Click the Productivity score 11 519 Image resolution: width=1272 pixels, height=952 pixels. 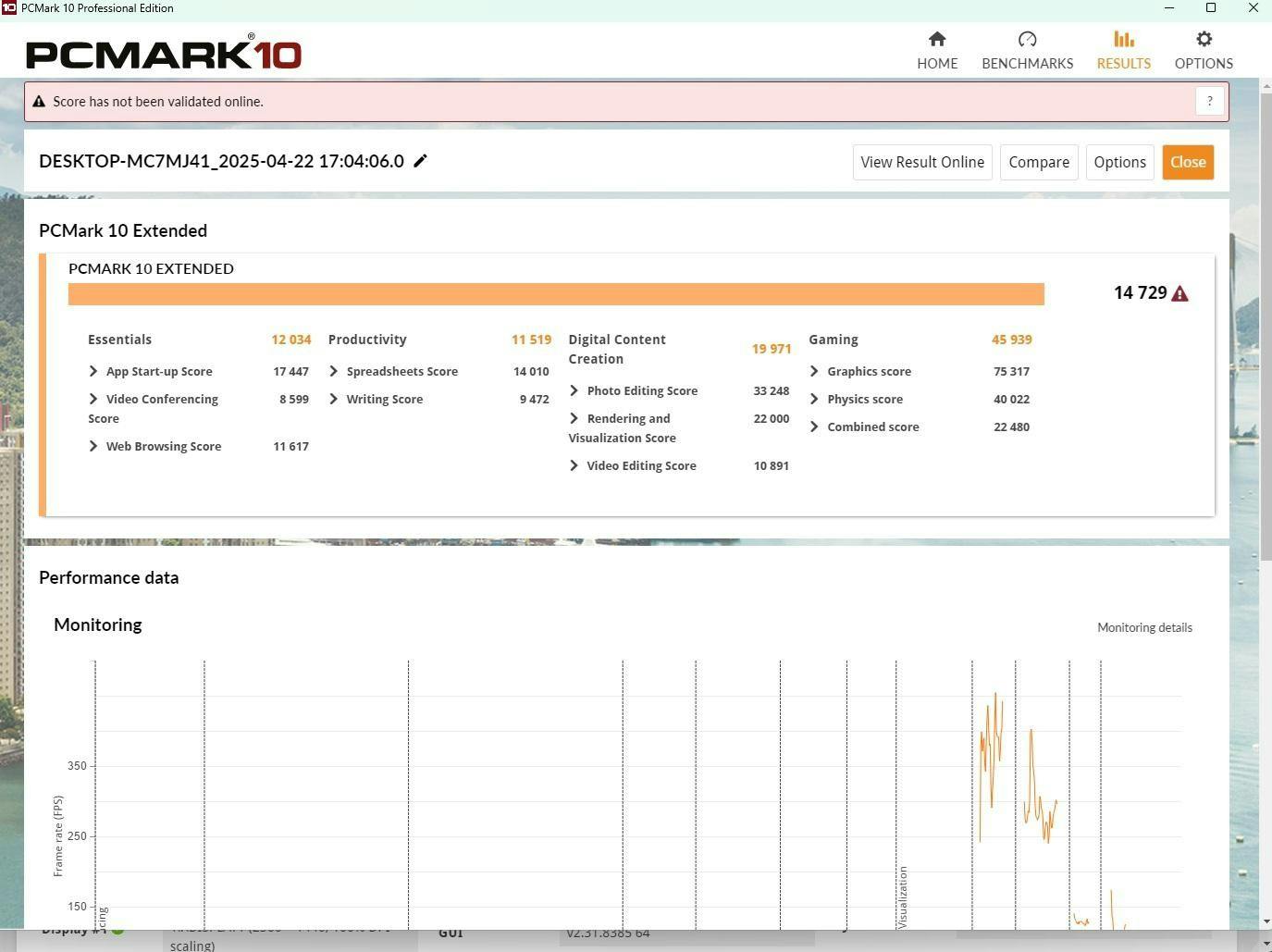click(x=531, y=340)
